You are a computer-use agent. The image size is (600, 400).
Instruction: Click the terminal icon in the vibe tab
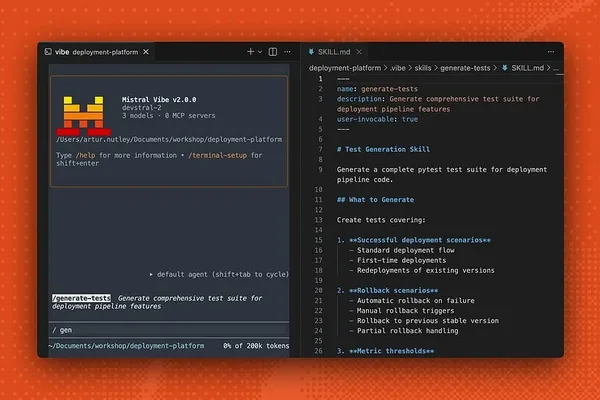click(48, 52)
